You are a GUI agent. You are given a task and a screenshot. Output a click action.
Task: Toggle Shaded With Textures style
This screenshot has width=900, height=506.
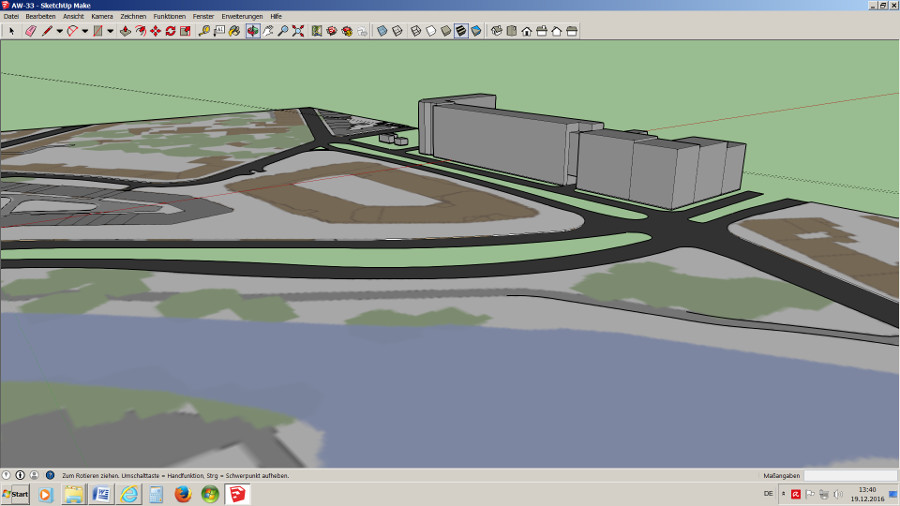pyautogui.click(x=461, y=31)
